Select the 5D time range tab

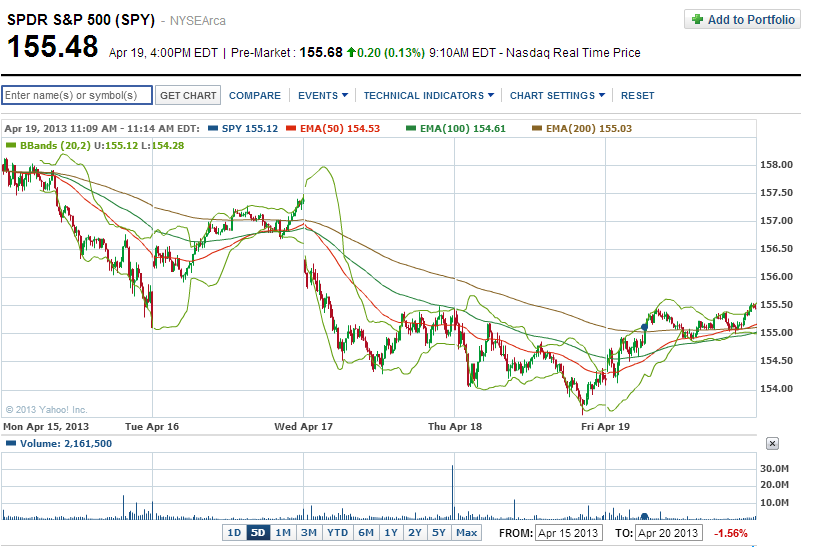click(258, 532)
